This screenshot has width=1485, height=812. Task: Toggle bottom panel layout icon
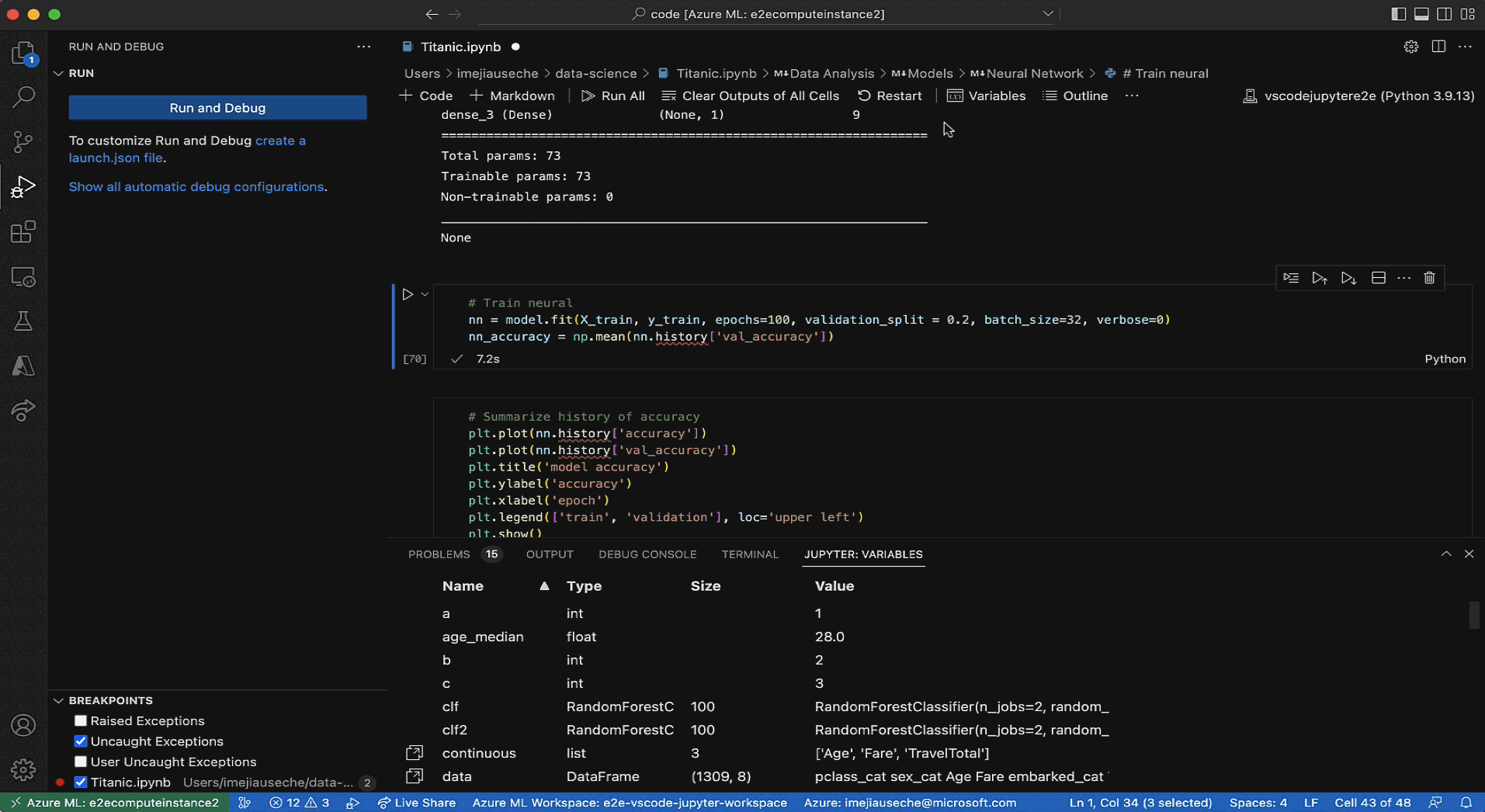(x=1421, y=14)
